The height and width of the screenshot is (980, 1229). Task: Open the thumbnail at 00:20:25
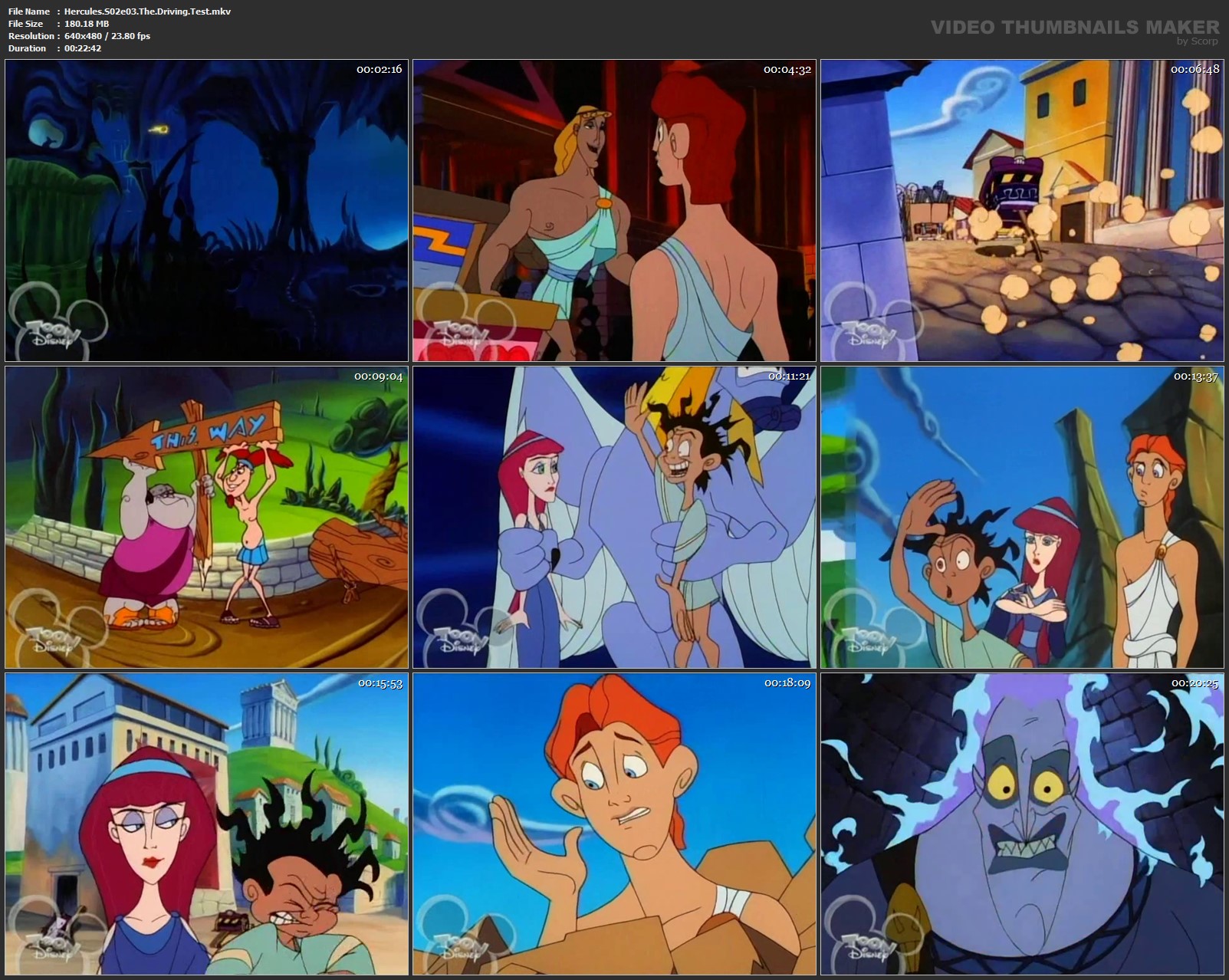pos(1022,824)
